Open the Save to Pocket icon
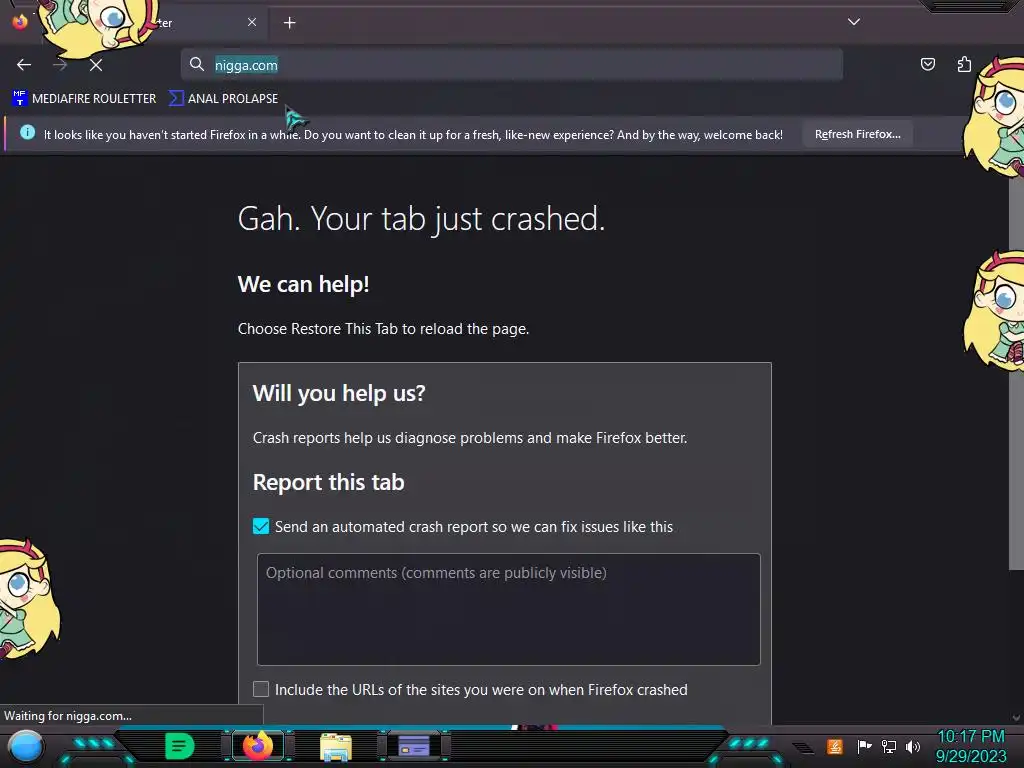 (x=927, y=64)
